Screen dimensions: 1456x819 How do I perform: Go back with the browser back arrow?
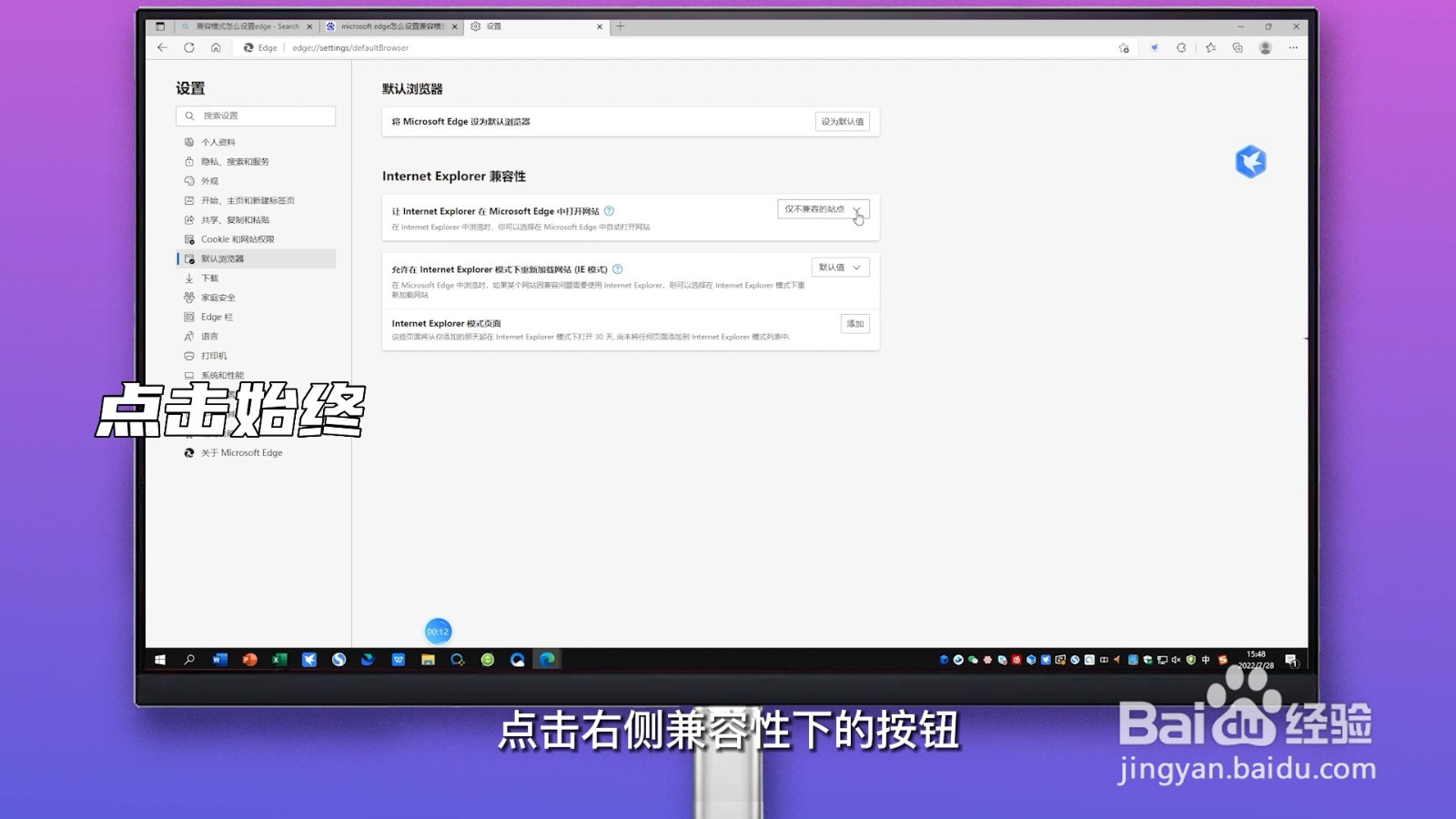(162, 47)
